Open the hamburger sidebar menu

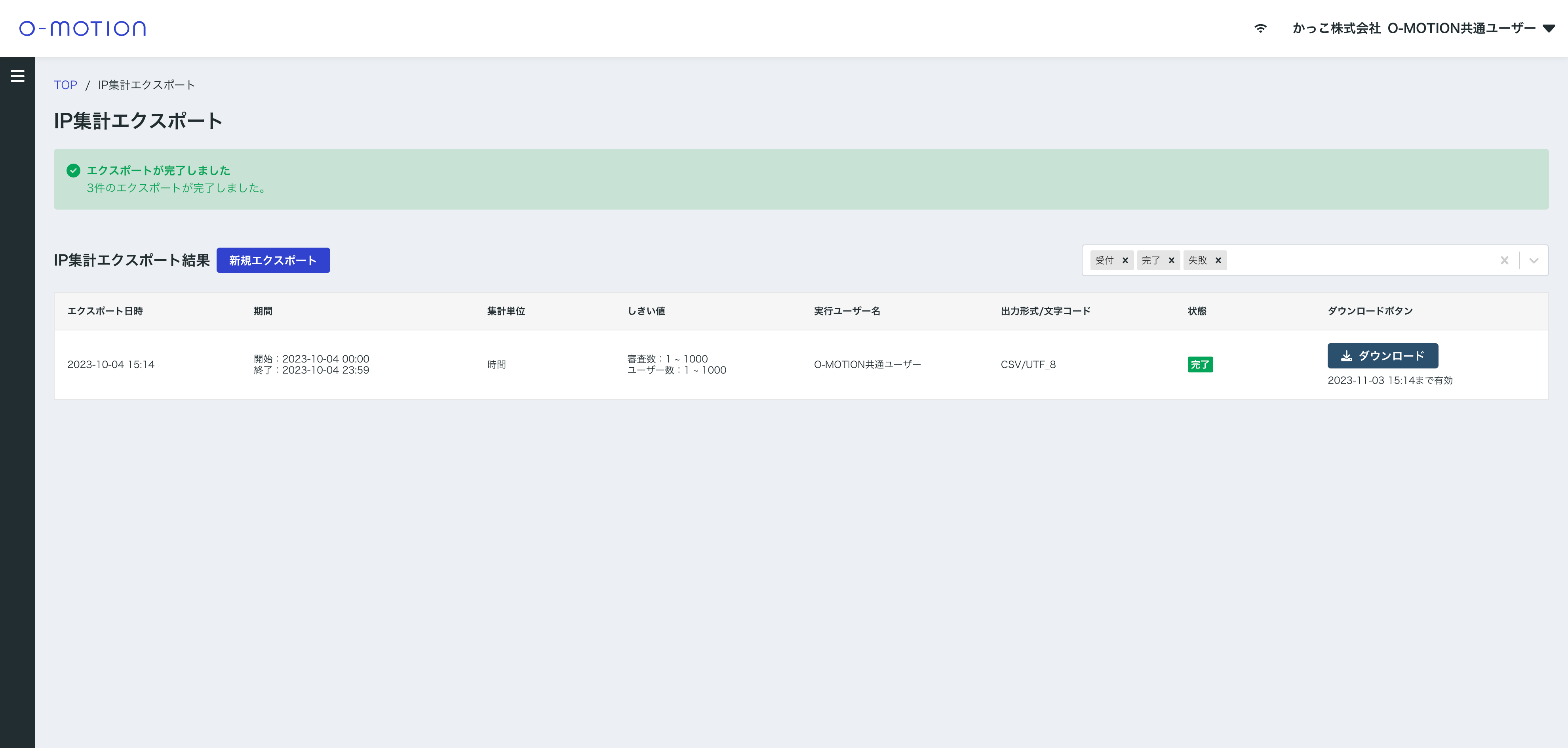coord(17,76)
